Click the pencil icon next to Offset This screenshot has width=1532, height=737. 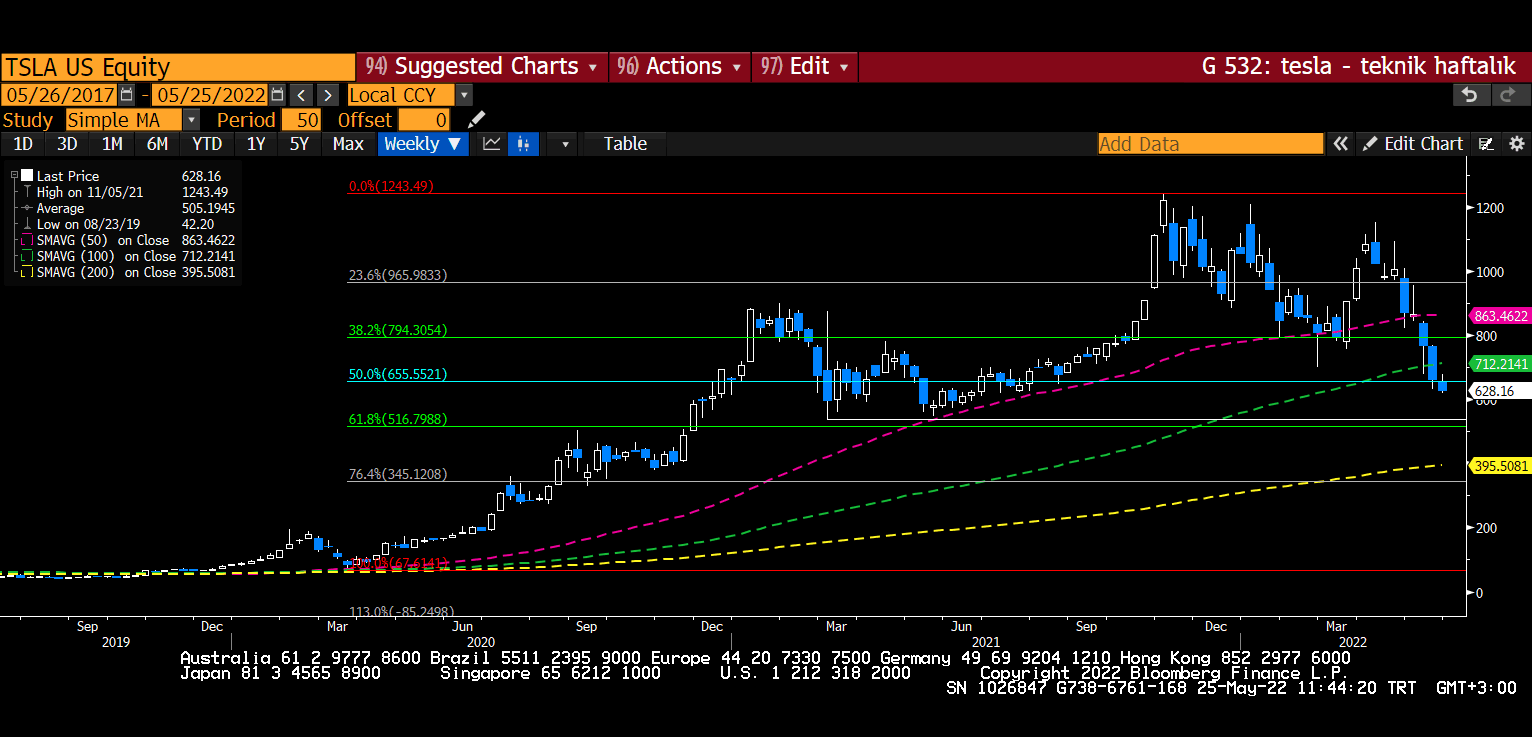pos(476,120)
